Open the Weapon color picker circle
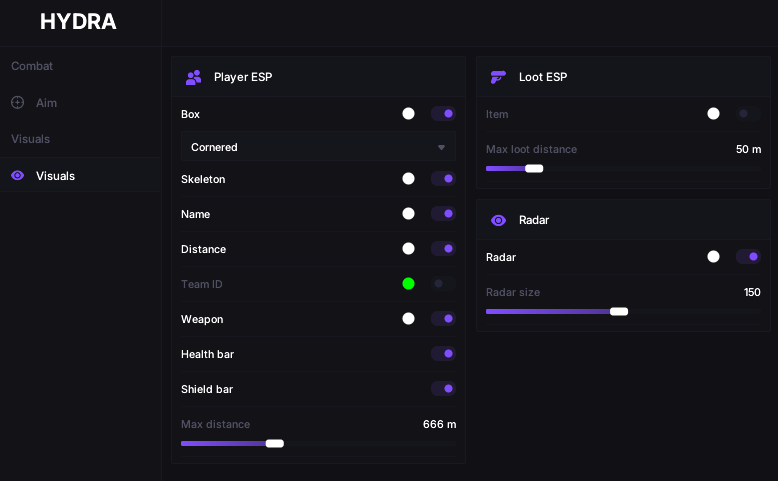778x481 pixels. click(x=408, y=319)
